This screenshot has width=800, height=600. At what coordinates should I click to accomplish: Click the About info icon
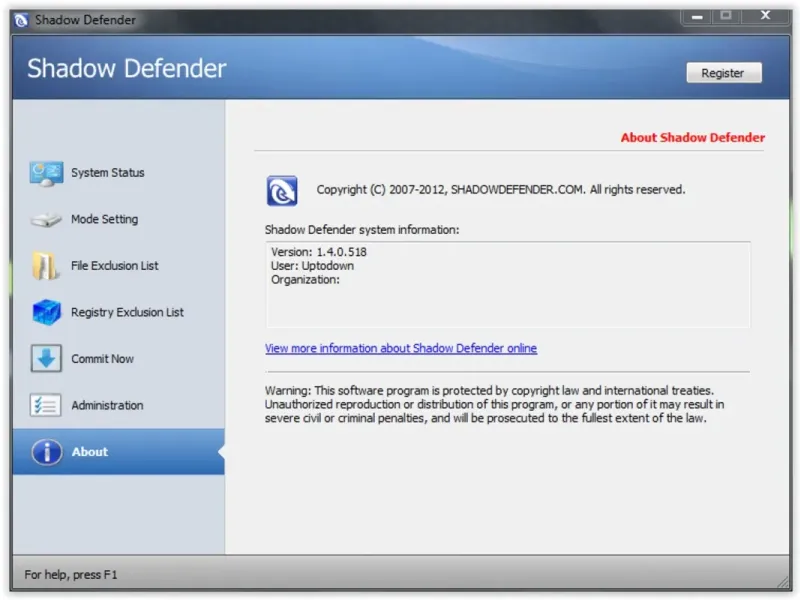coord(46,452)
